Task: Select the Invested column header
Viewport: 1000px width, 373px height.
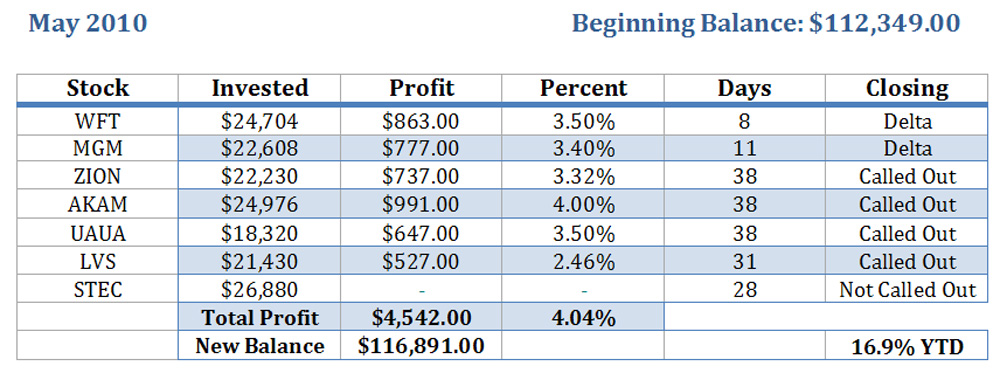Action: click(x=260, y=88)
